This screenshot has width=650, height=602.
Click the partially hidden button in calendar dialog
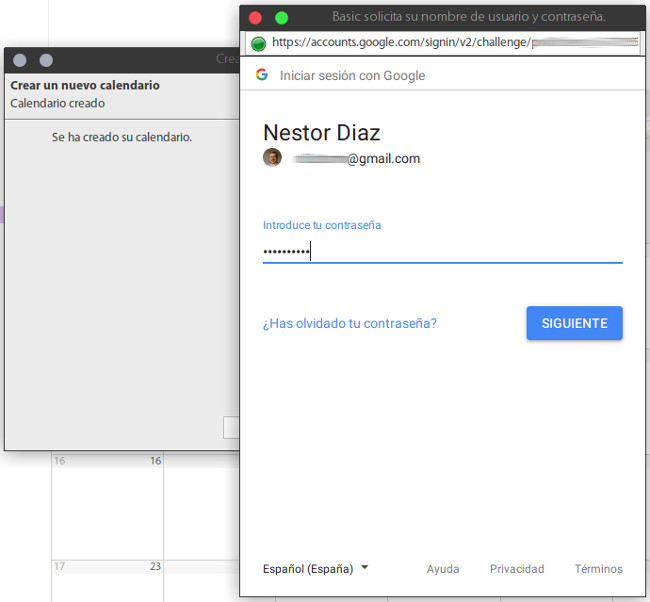pyautogui.click(x=231, y=427)
